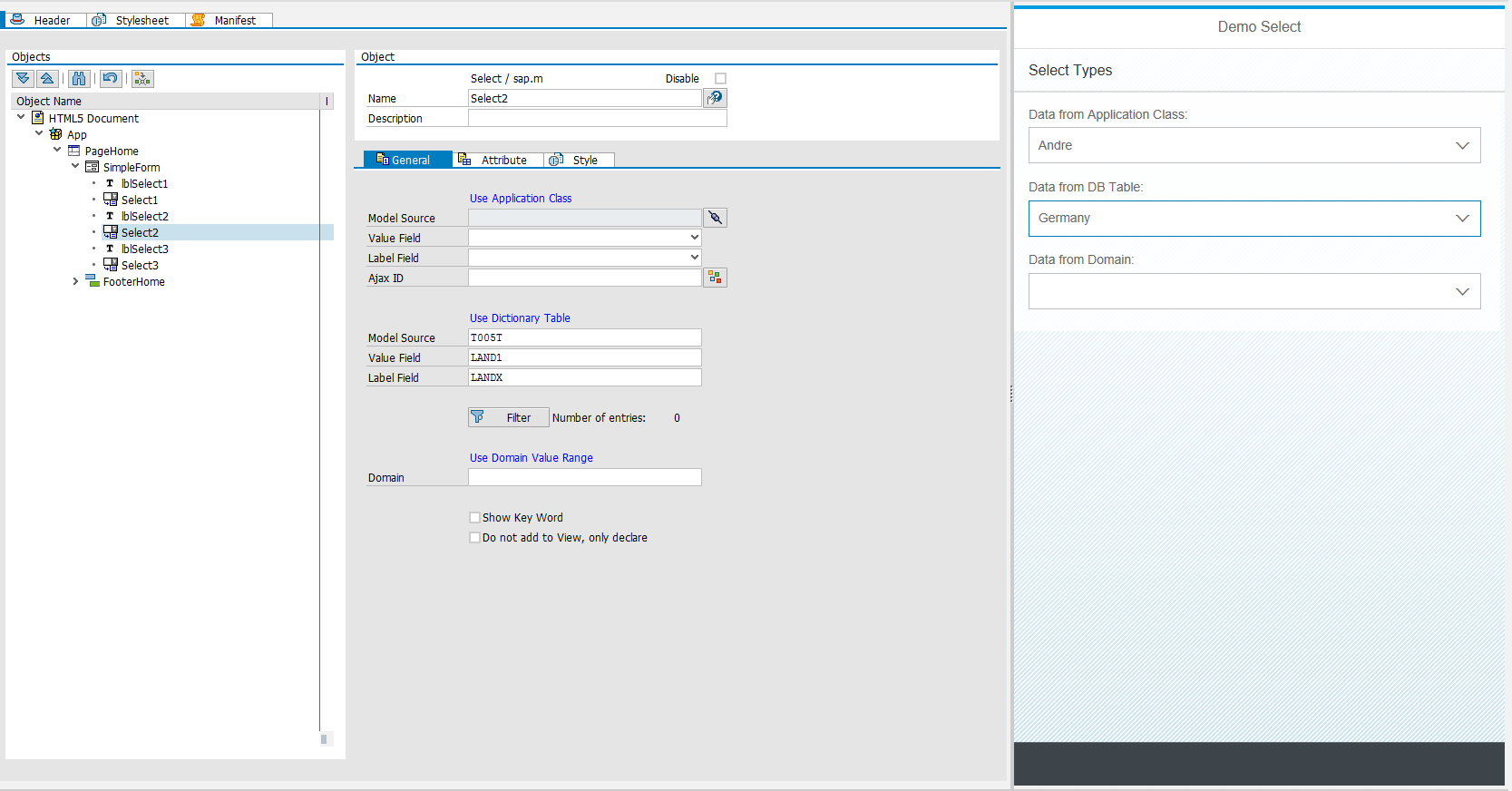The width and height of the screenshot is (1512, 791).
Task: Click the object hierarchy icon in Objects toolbar
Action: 142,79
